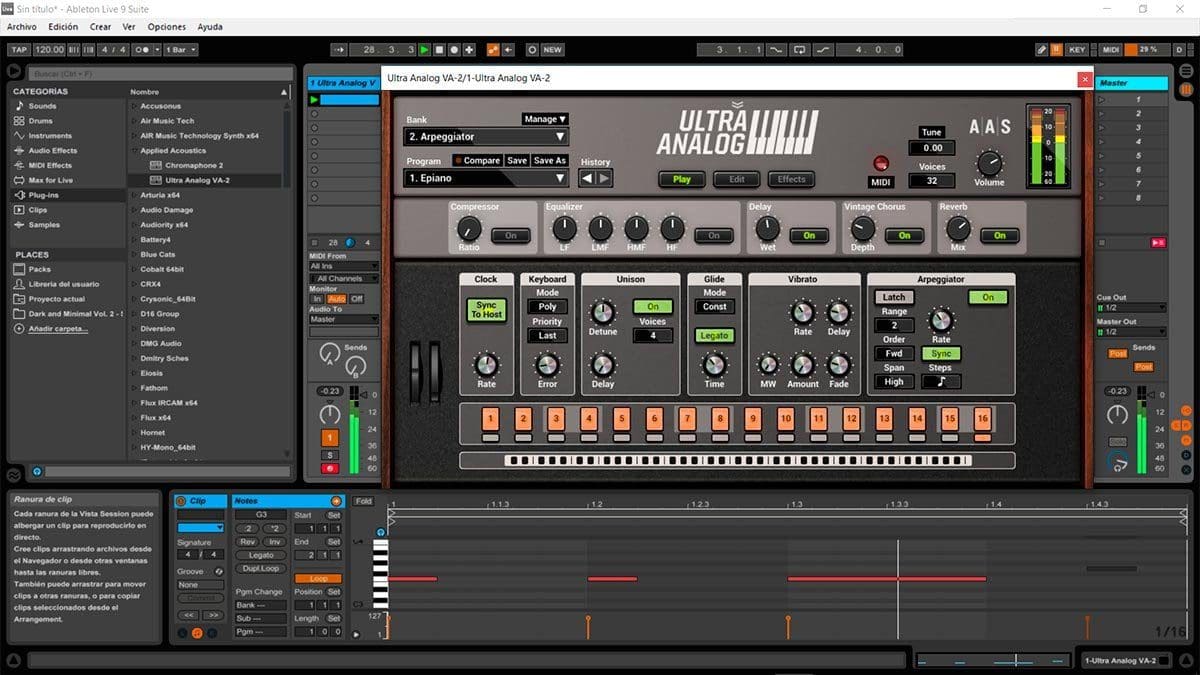Toggle the Compressor On switch
The width and height of the screenshot is (1200, 675).
point(511,235)
